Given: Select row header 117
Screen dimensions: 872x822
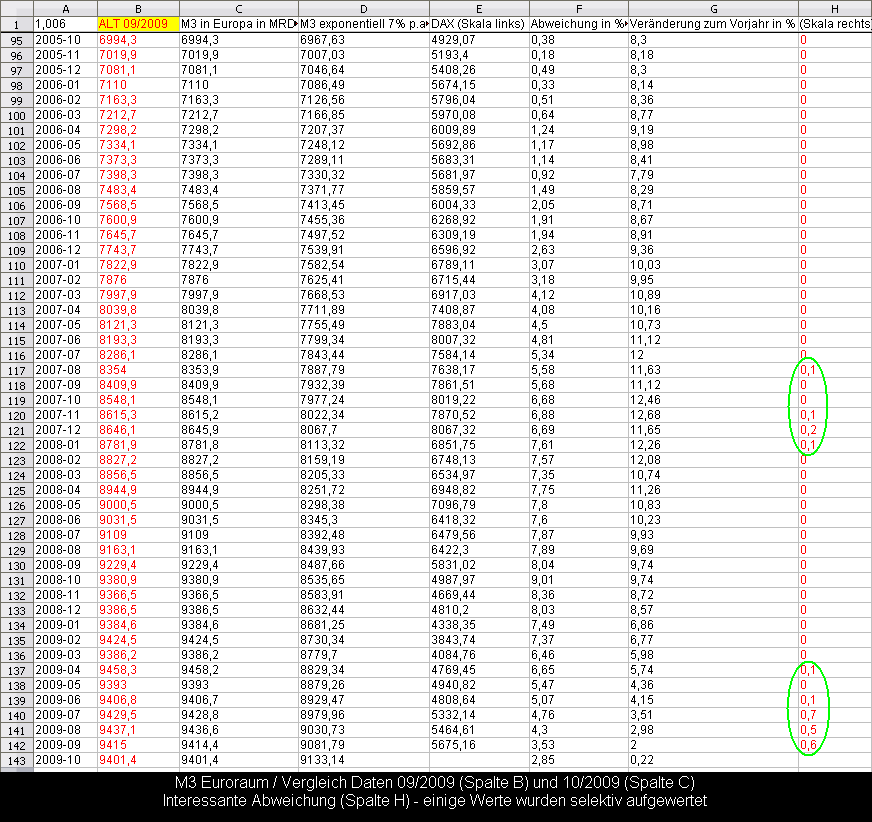Looking at the screenshot, I should 17,371.
